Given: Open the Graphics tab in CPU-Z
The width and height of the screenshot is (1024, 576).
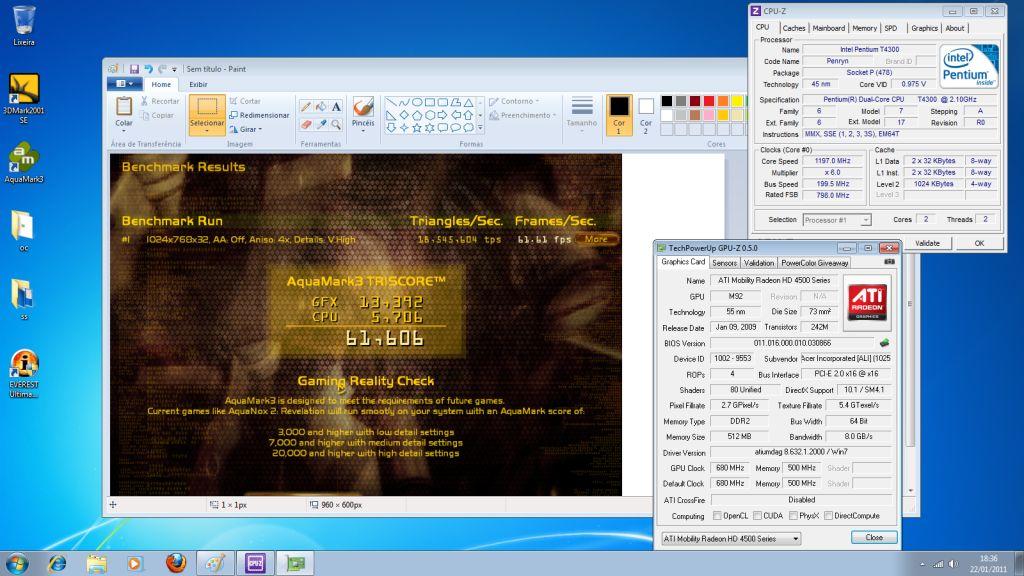Looking at the screenshot, I should (924, 28).
